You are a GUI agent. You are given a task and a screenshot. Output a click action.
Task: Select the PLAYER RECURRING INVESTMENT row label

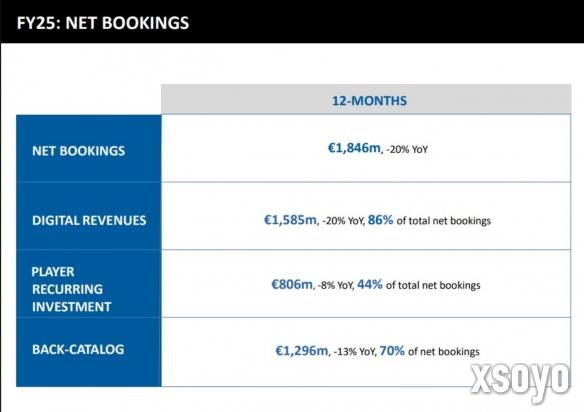tap(71, 289)
